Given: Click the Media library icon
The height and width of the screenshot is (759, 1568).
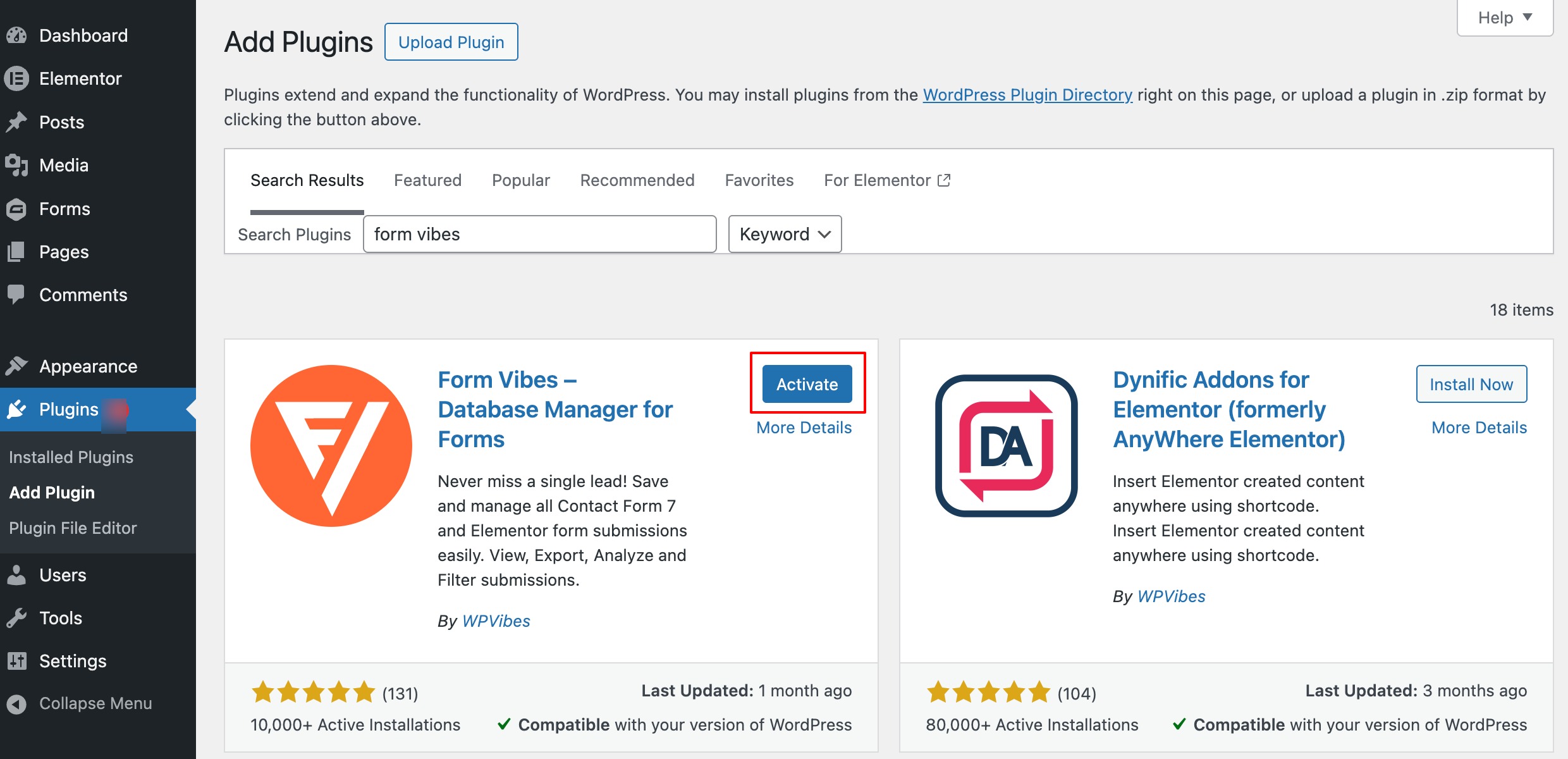Looking at the screenshot, I should pos(17,165).
